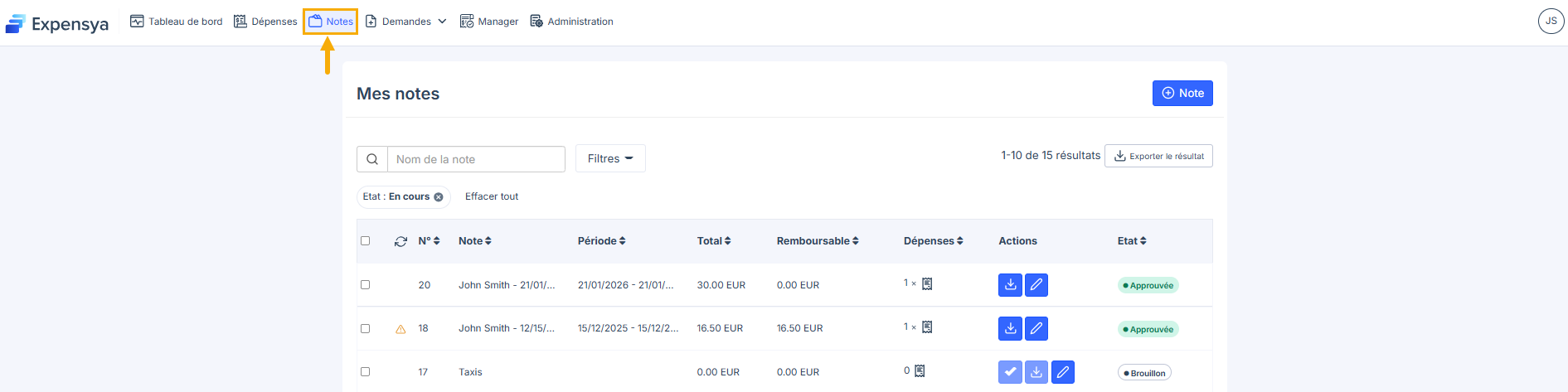This screenshot has height=392, width=1568.
Task: Open note John Smith - 12/15/...
Action: pyautogui.click(x=507, y=328)
